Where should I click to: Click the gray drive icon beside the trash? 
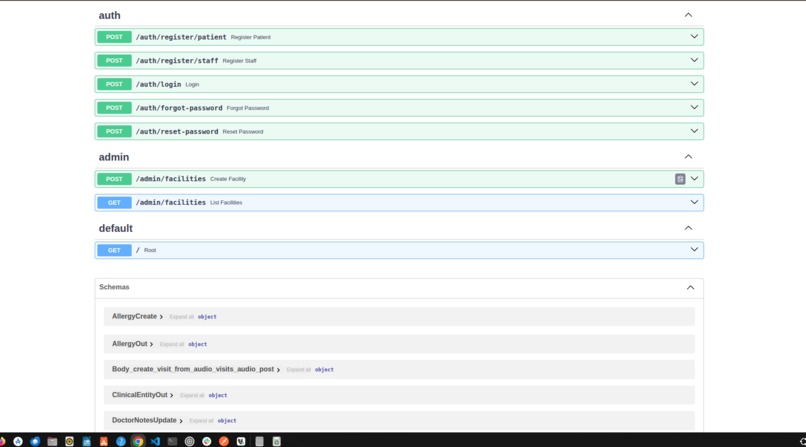click(259, 441)
